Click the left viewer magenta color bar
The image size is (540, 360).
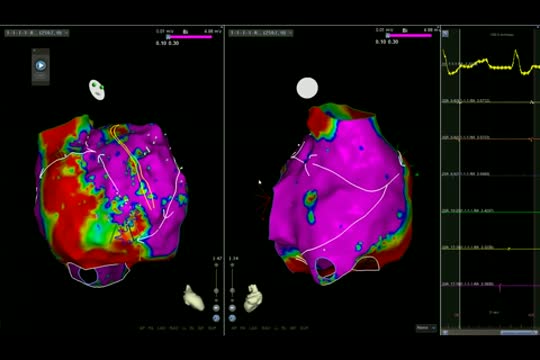[x=190, y=37]
